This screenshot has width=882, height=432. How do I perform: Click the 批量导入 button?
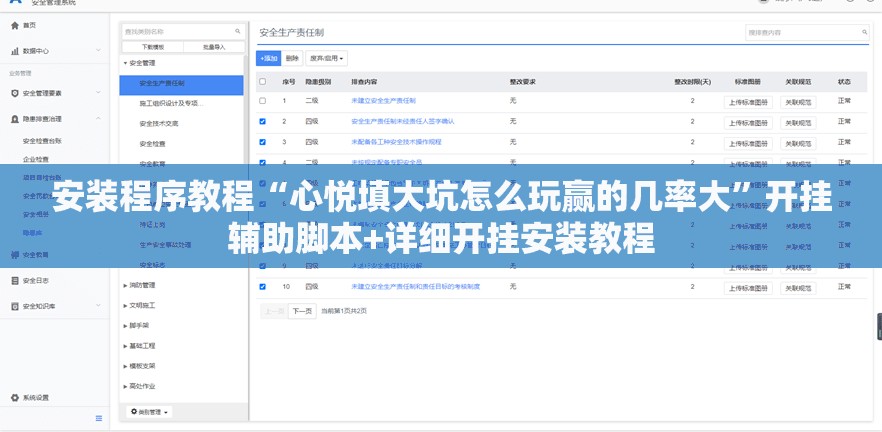214,47
